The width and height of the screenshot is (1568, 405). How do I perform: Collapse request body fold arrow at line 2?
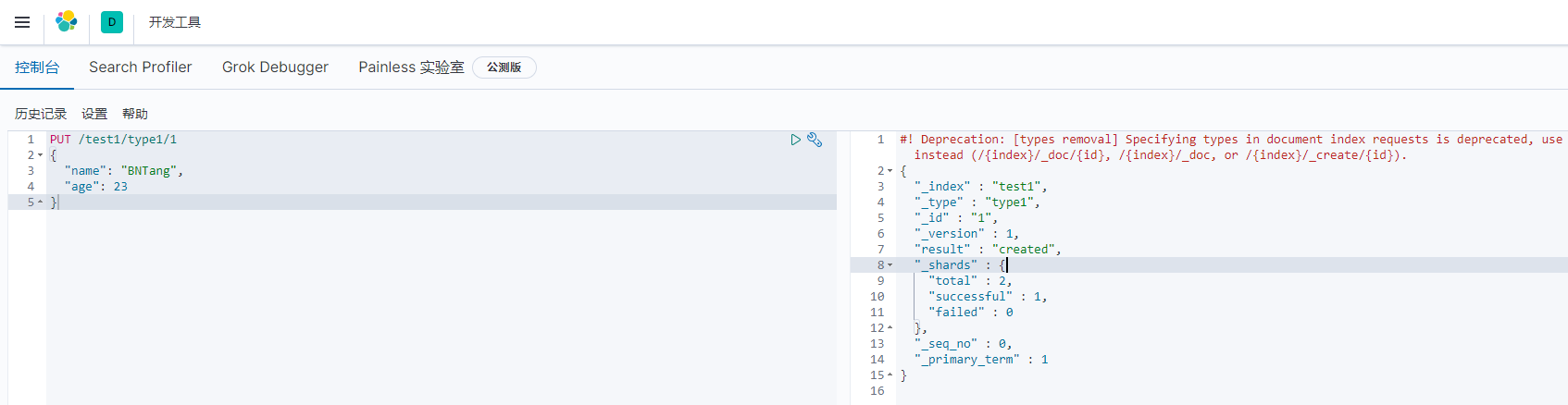click(40, 155)
